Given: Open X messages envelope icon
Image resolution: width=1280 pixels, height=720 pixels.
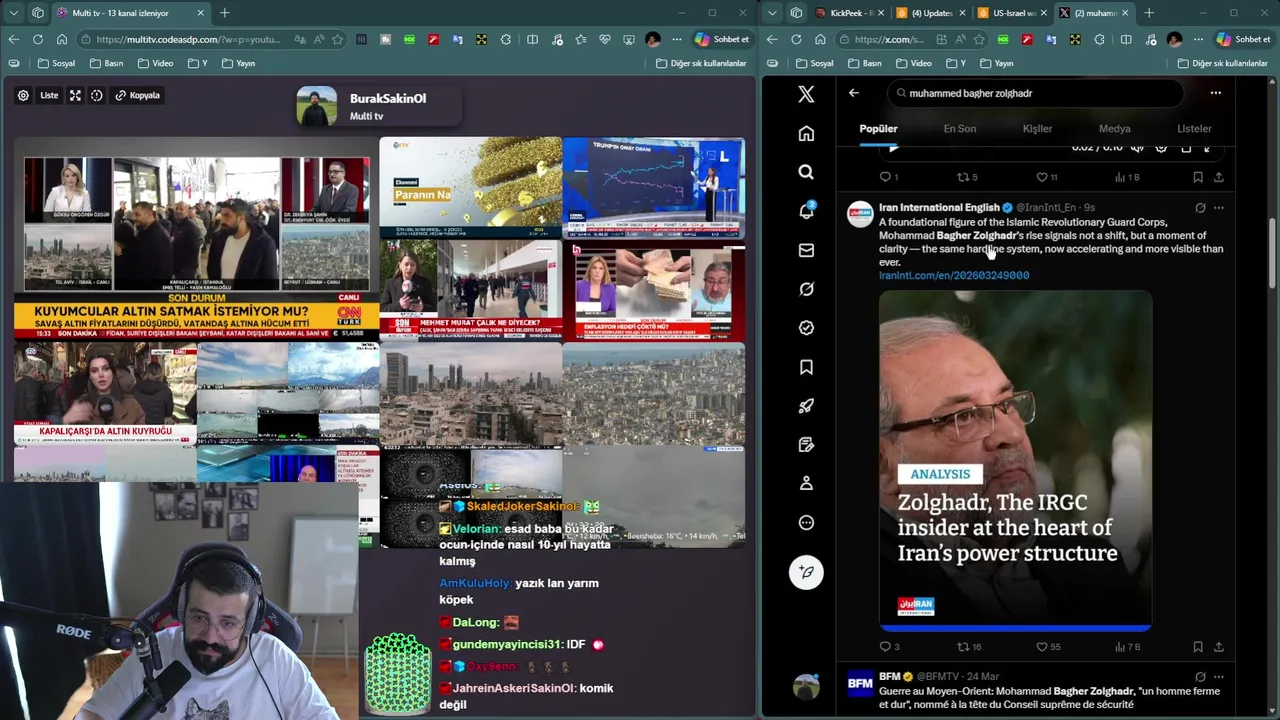Looking at the screenshot, I should [x=806, y=250].
